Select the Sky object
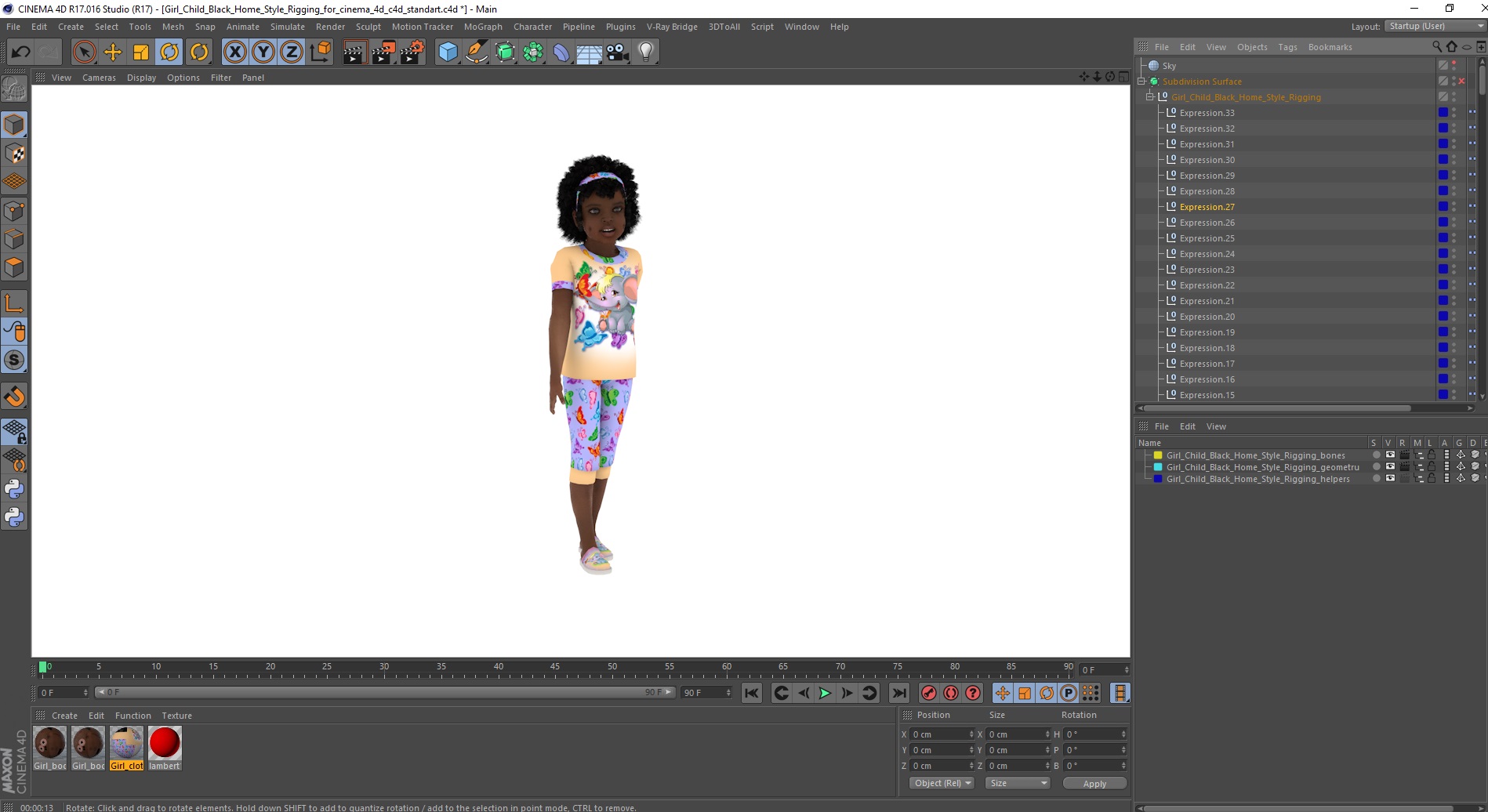 click(x=1169, y=66)
